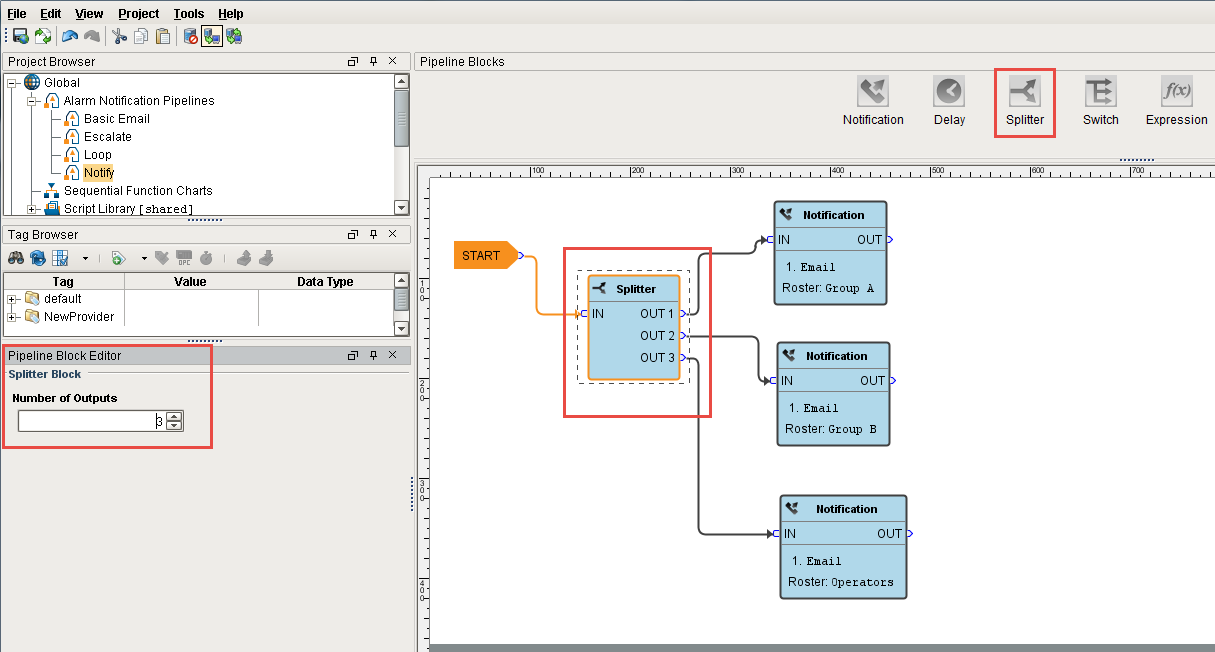Open the Tools menu
This screenshot has height=652, width=1215.
pos(189,13)
